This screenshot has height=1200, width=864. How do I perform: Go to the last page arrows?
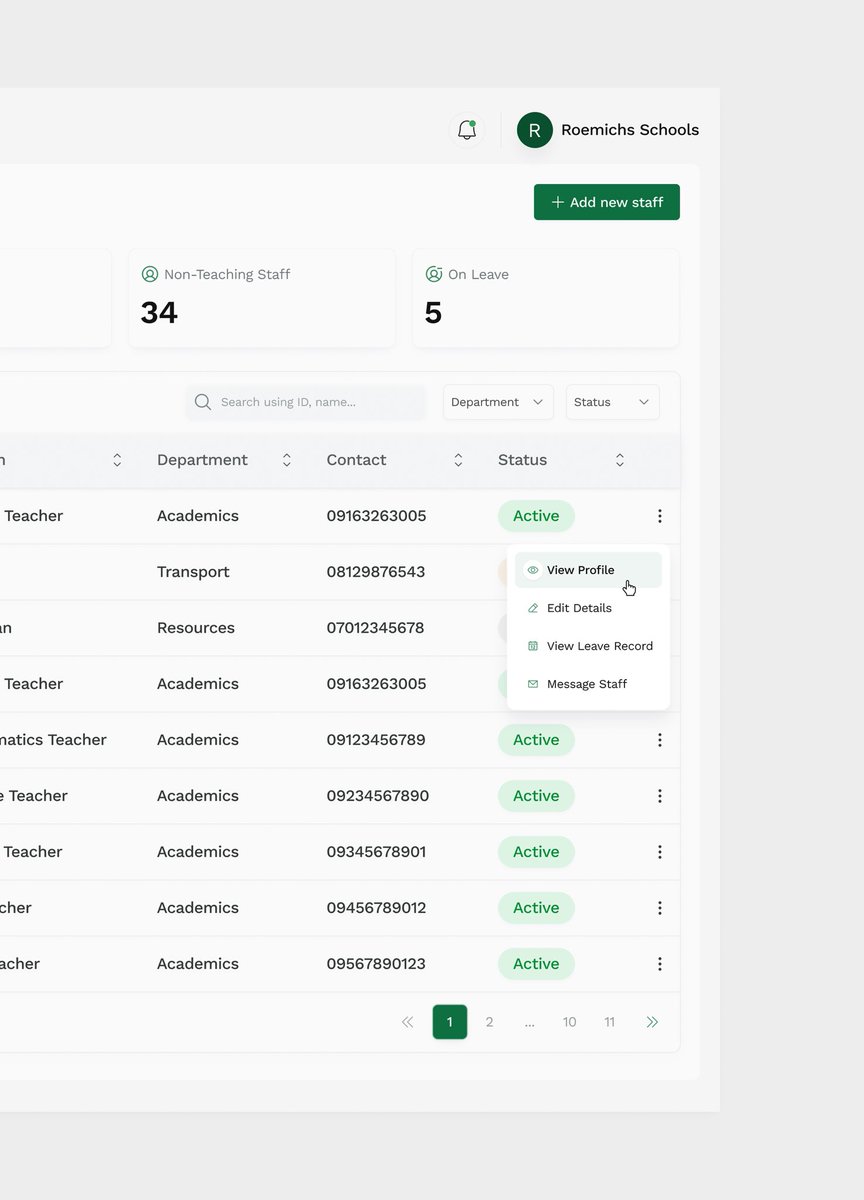[x=652, y=1022]
